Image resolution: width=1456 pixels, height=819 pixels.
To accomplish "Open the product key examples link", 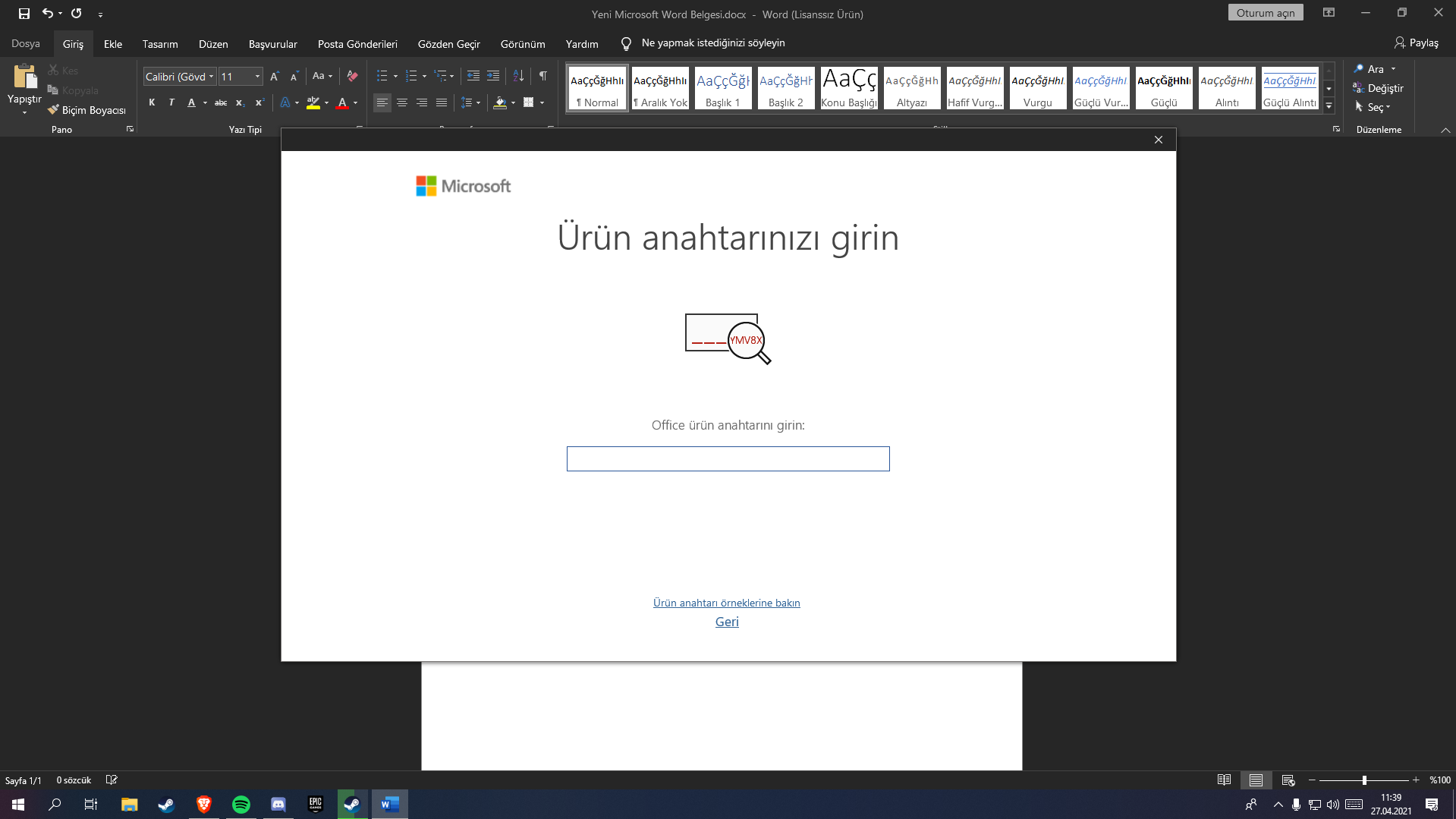I will click(x=727, y=603).
